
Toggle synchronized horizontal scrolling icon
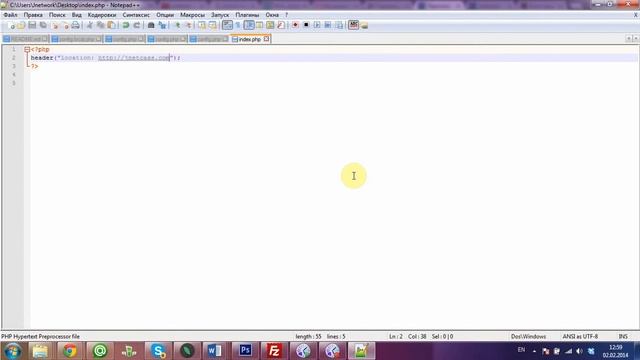[x=213, y=25]
